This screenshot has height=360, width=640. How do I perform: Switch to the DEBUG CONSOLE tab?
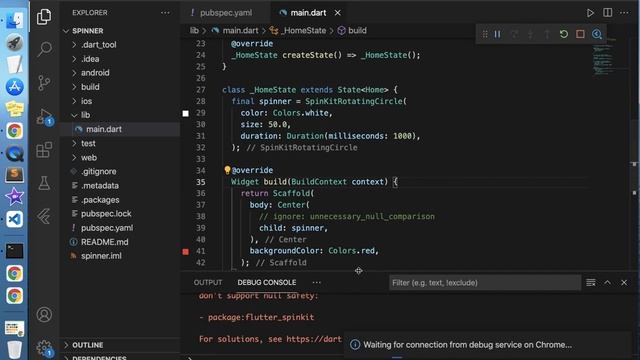267,282
